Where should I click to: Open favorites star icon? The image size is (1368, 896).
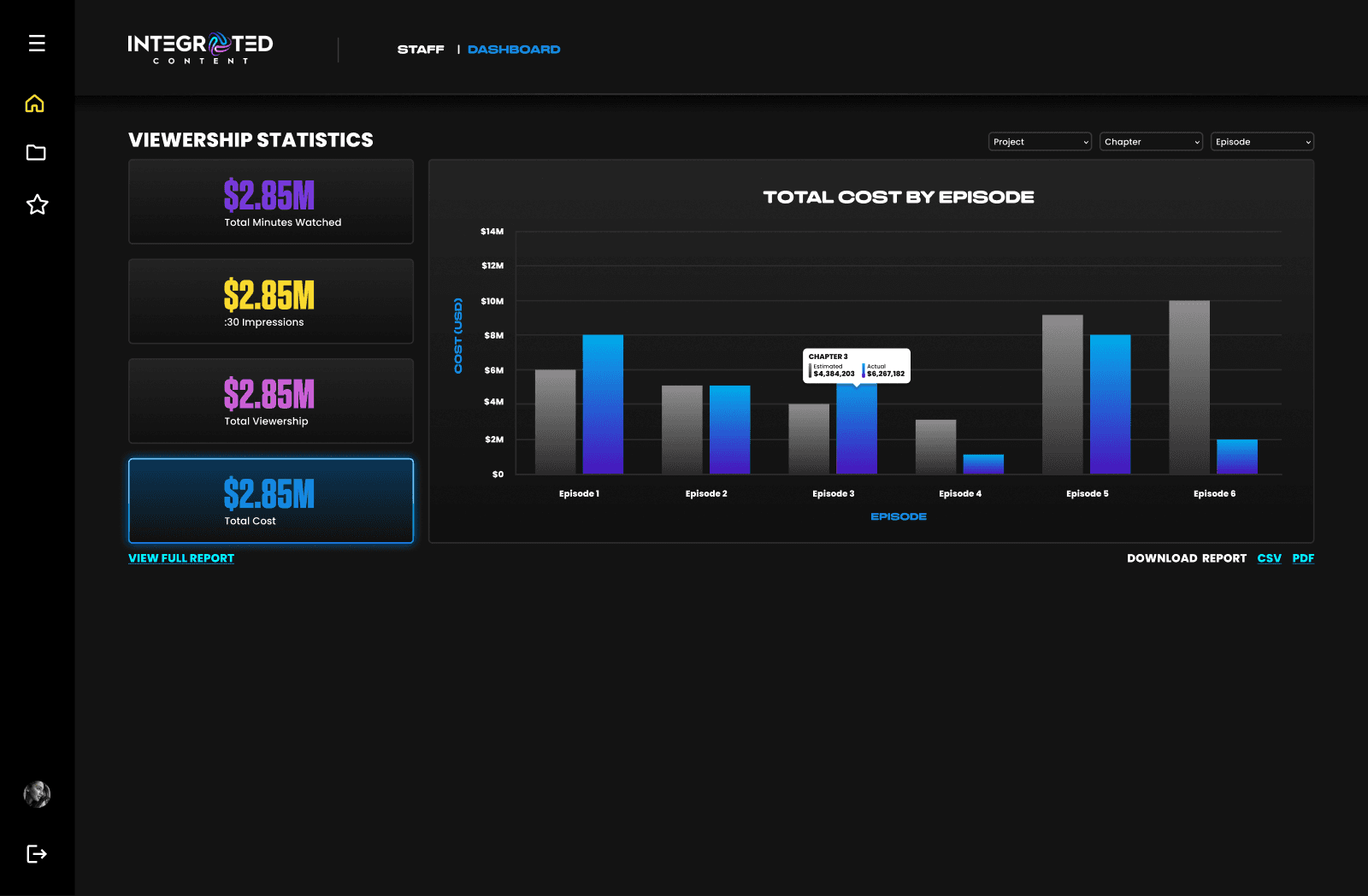point(37,204)
